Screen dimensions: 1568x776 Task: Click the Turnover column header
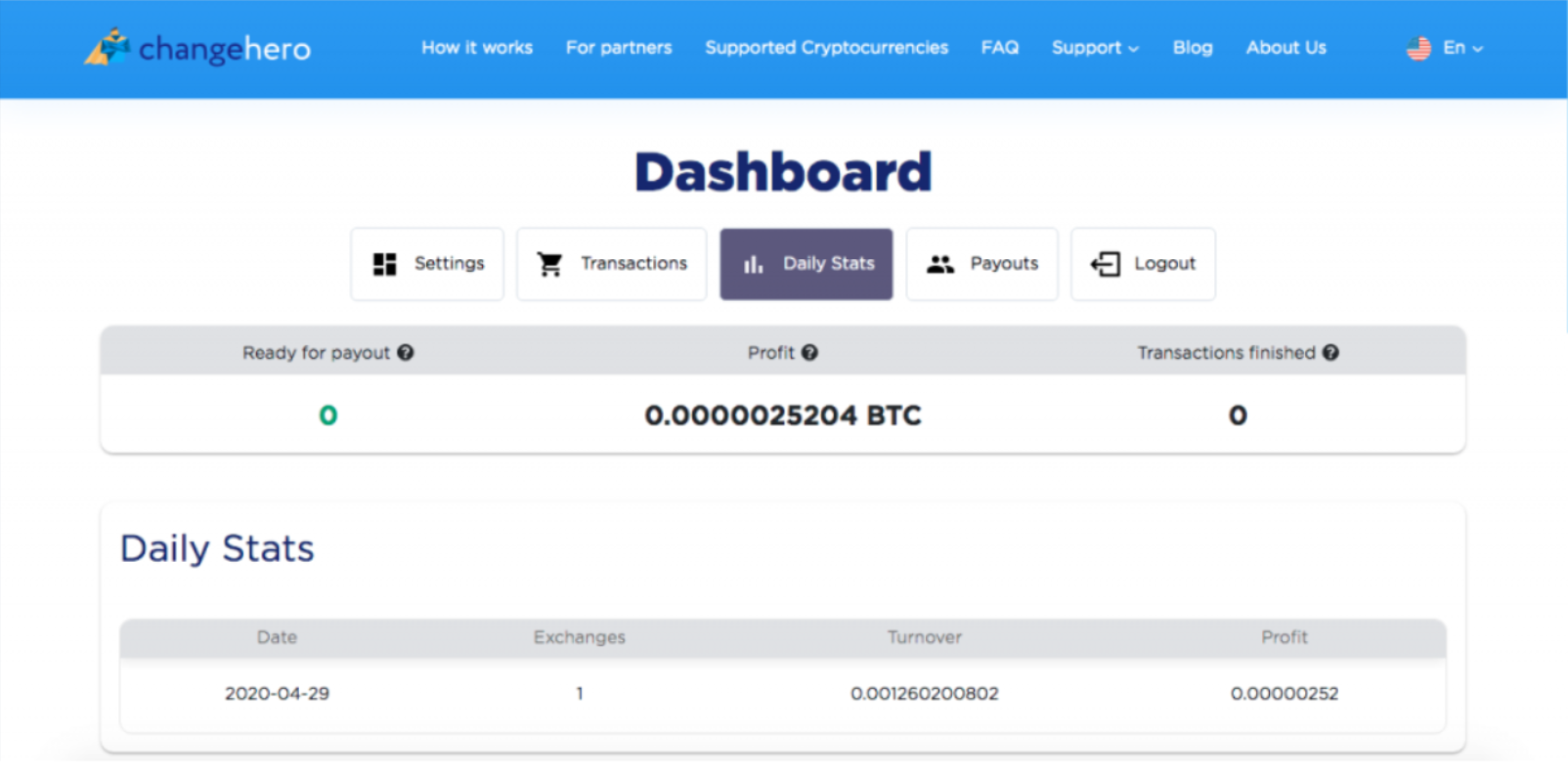click(924, 637)
